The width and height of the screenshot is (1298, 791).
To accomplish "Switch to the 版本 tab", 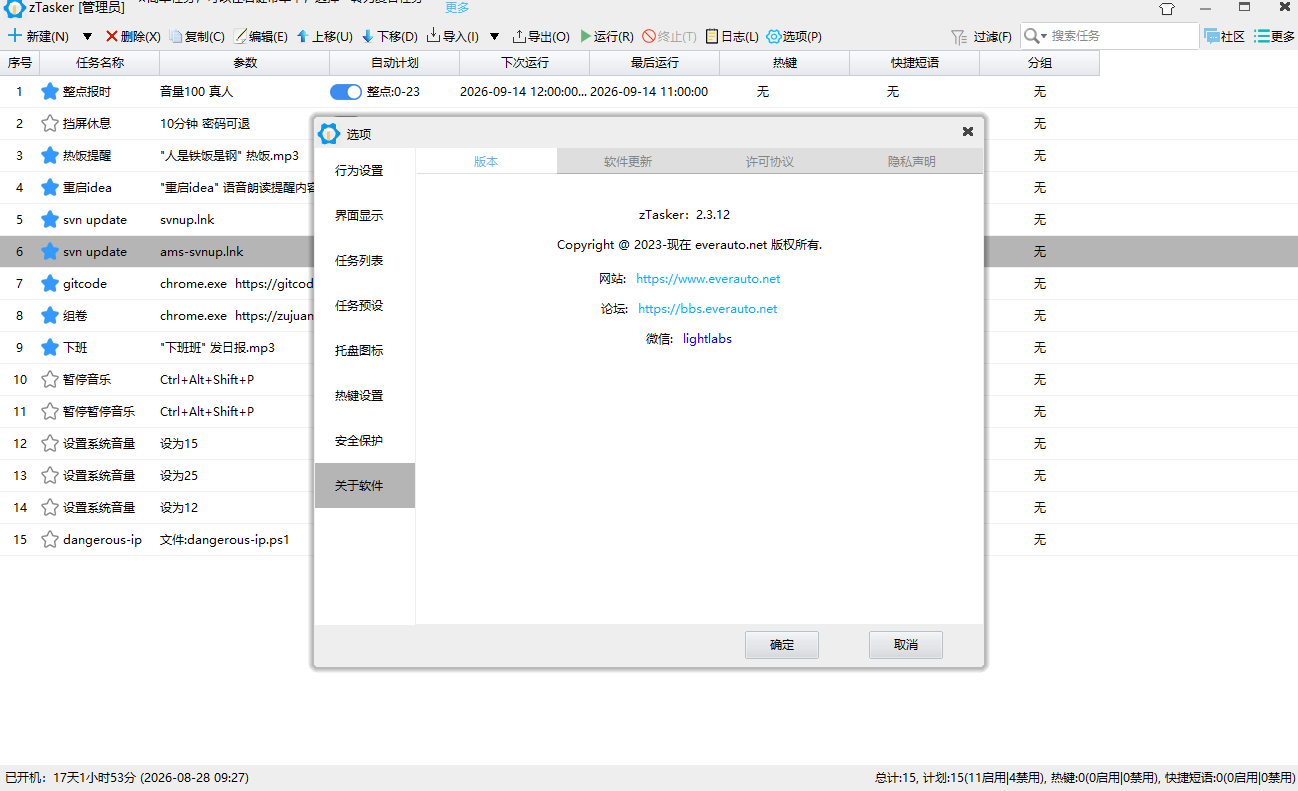I will click(x=486, y=161).
